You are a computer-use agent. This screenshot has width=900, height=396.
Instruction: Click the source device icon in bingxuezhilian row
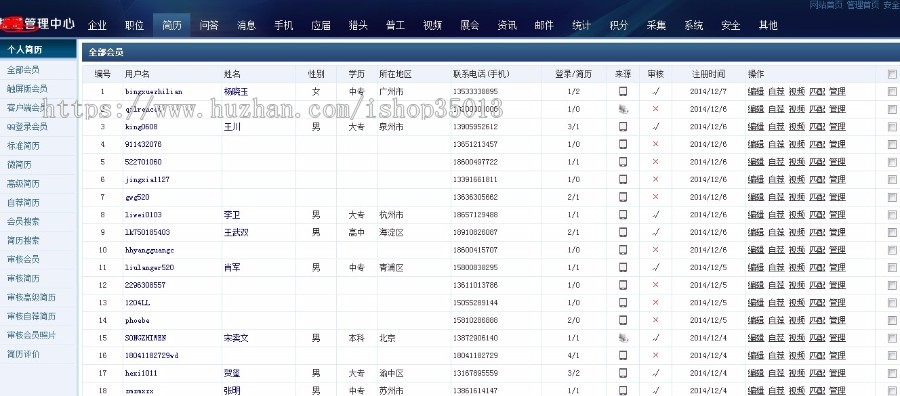[x=623, y=91]
